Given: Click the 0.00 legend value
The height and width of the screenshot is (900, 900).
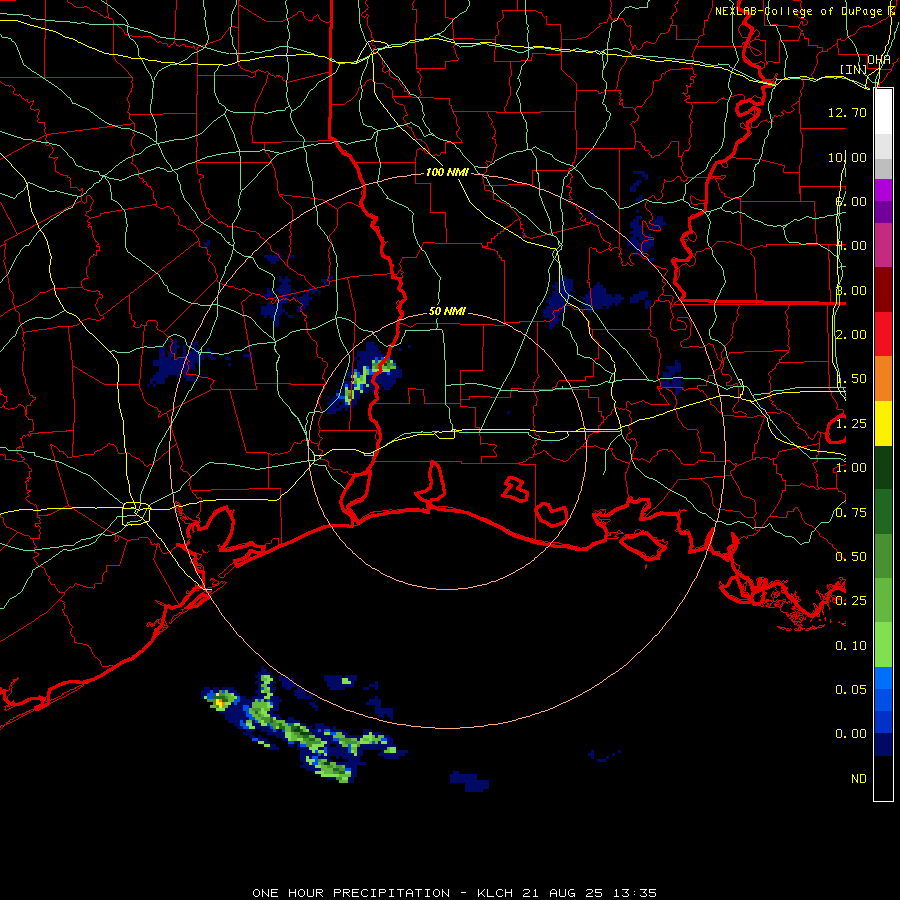Looking at the screenshot, I should [x=851, y=734].
